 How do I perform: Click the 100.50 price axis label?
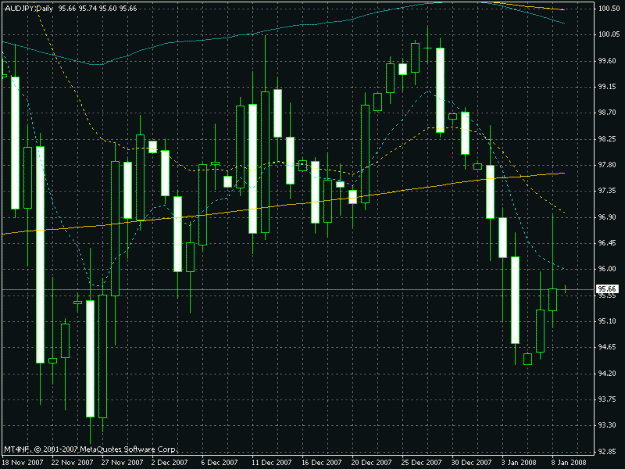pos(608,8)
